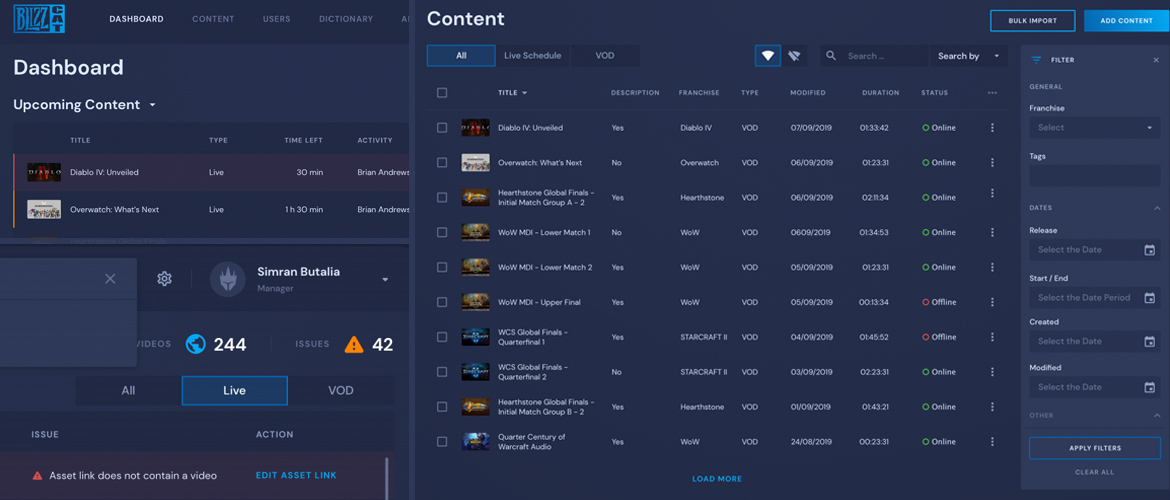Check WoW MDI - Lower Match 1 checkbox
The height and width of the screenshot is (500, 1170).
(442, 232)
